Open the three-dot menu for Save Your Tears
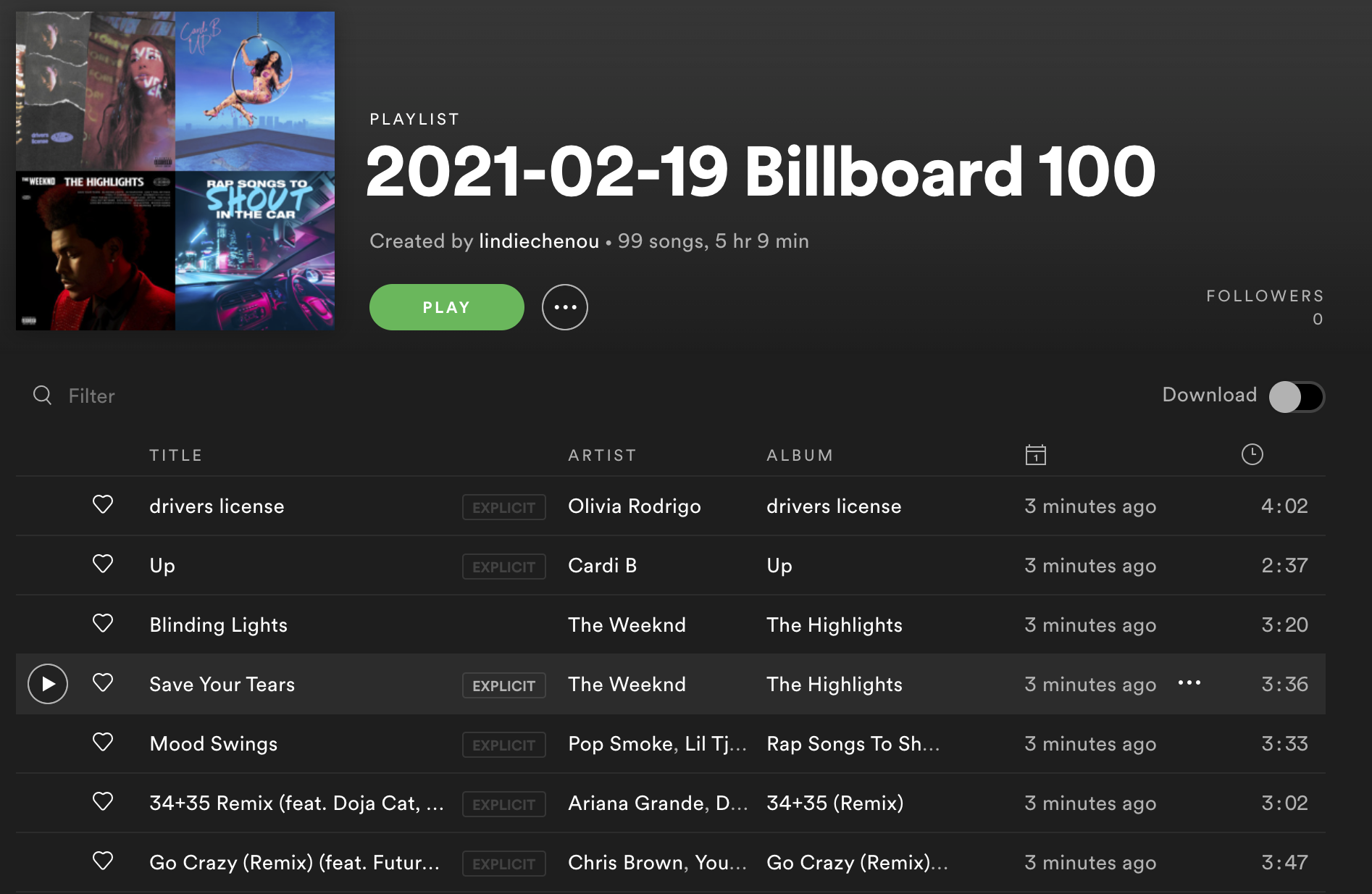The image size is (1372, 894). pos(1189,683)
